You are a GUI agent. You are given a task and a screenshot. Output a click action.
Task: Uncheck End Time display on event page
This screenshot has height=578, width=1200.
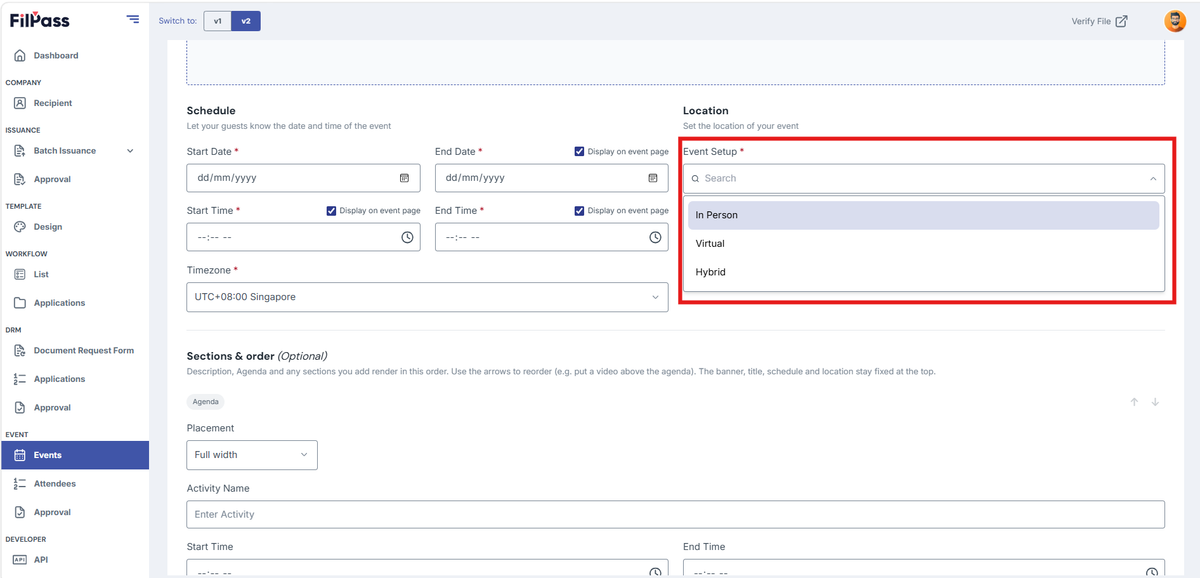click(580, 211)
